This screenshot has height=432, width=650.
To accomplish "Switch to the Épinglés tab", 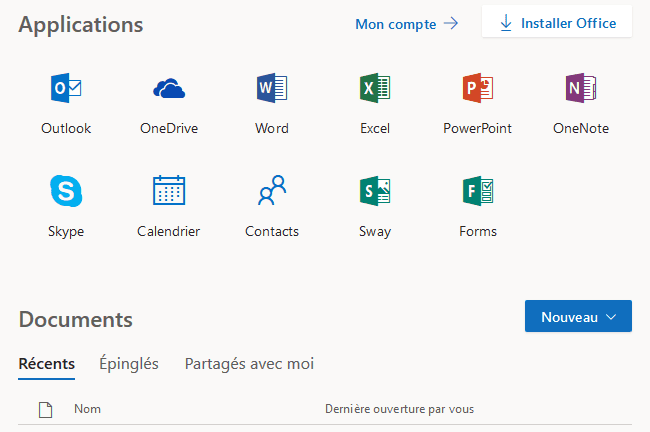I will tap(129, 364).
